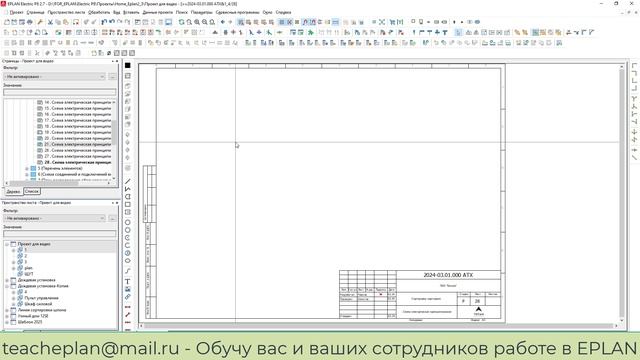This screenshot has height=360, width=640.
Task: Select the ЩУТ sheet space item
Action: coord(29,274)
